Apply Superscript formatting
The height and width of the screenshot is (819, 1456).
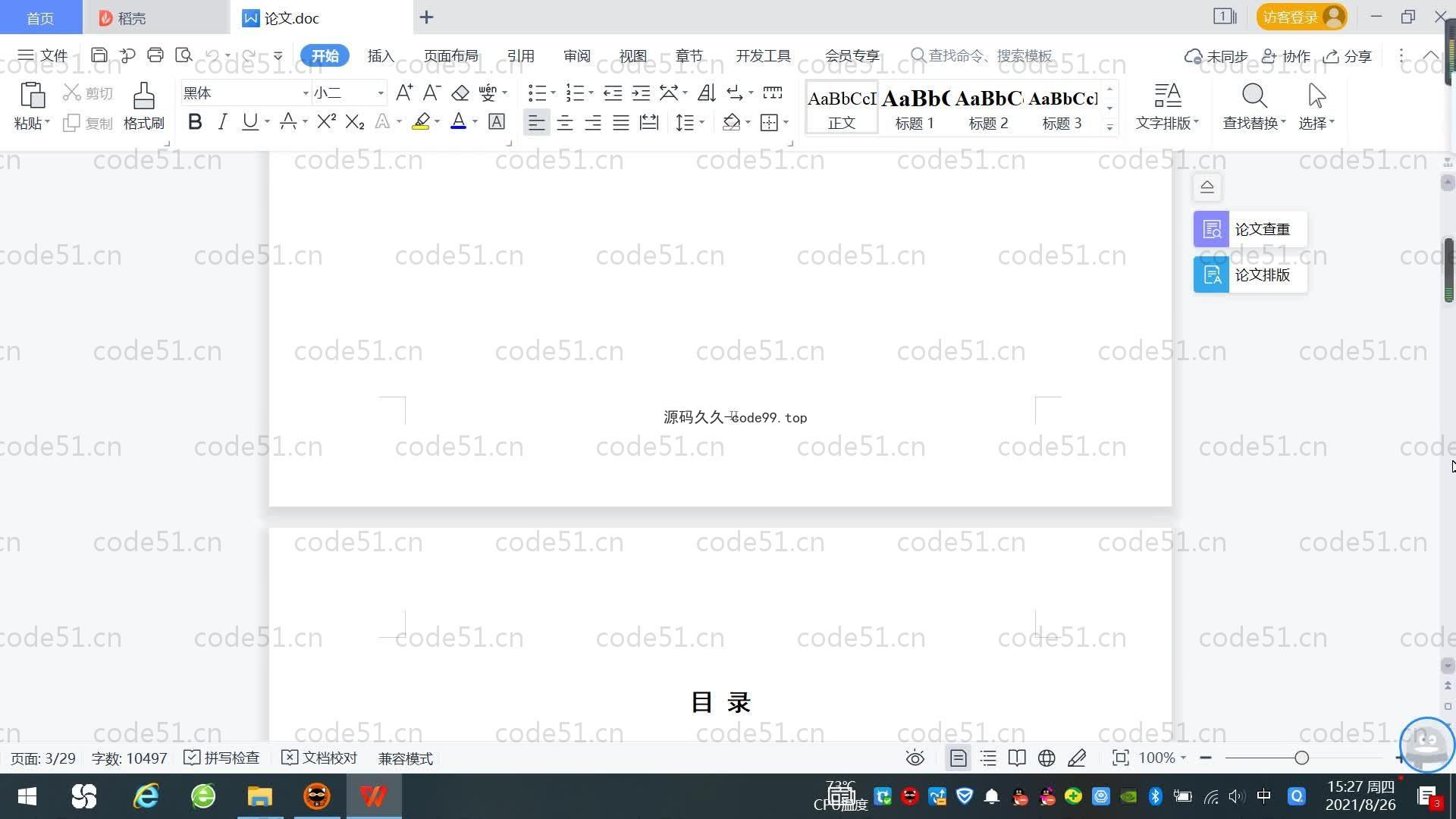[327, 121]
